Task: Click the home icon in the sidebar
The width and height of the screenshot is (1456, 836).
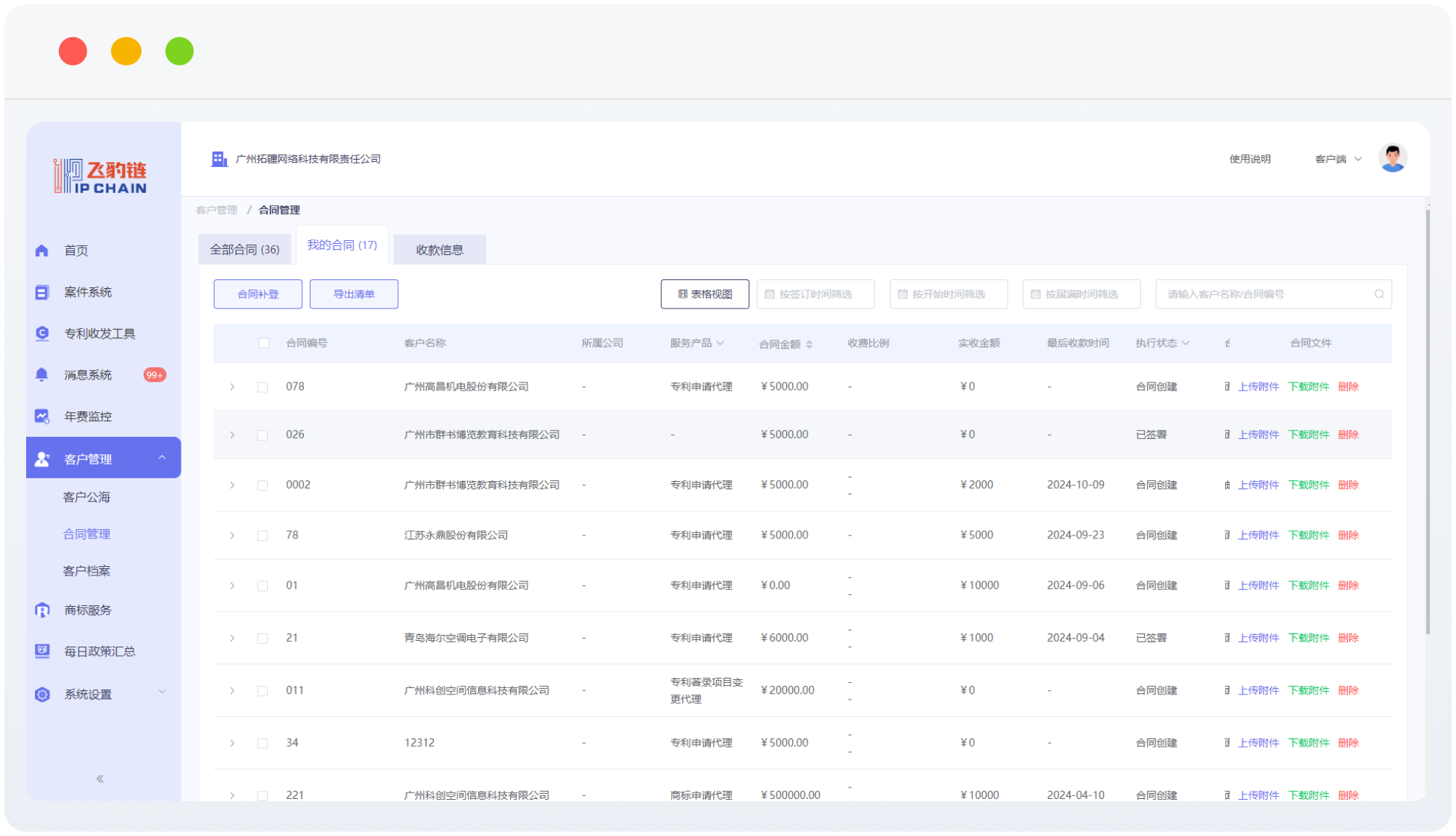Action: [x=41, y=250]
